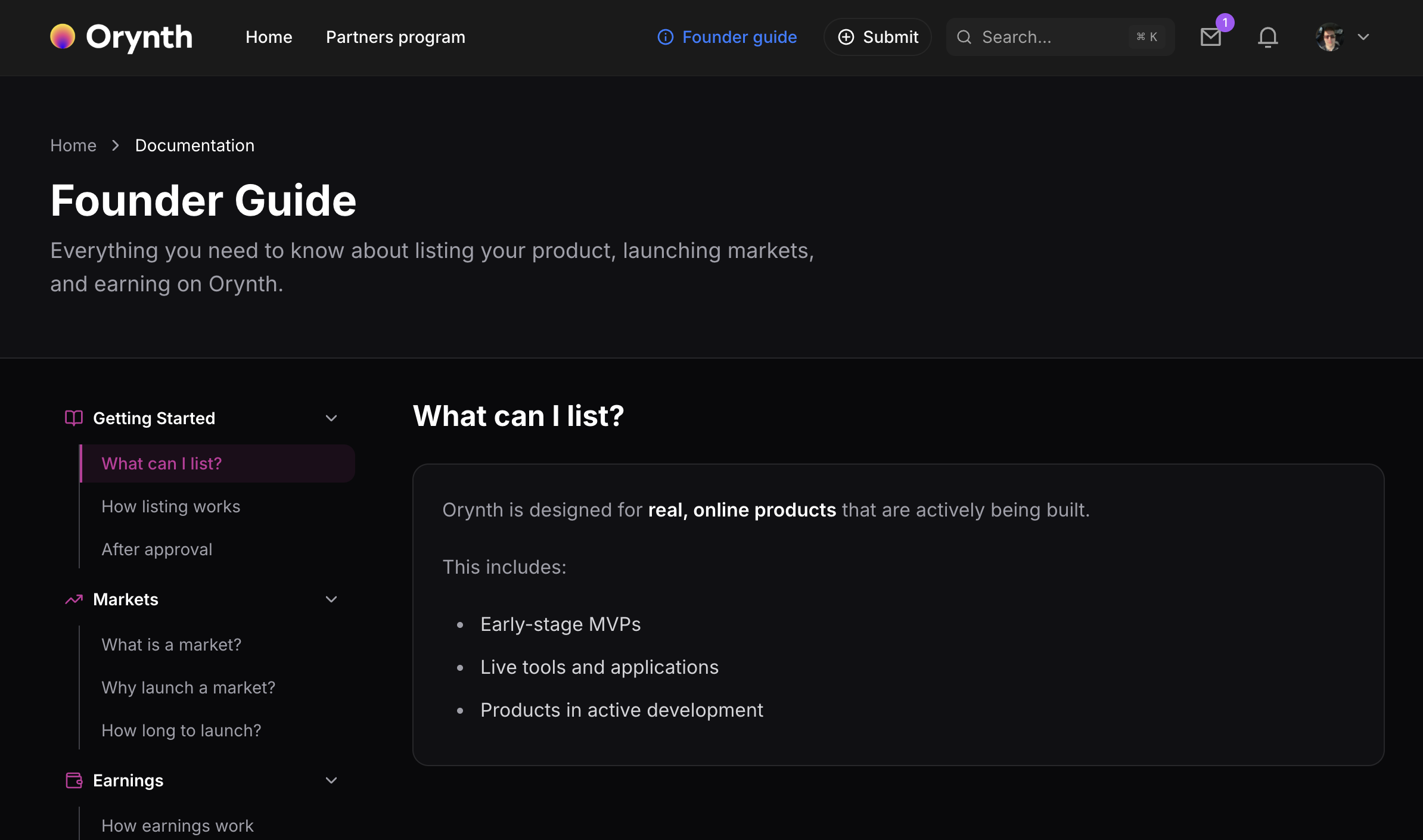Image resolution: width=1423 pixels, height=840 pixels.
Task: Click the Documentation breadcrumb
Action: click(195, 145)
